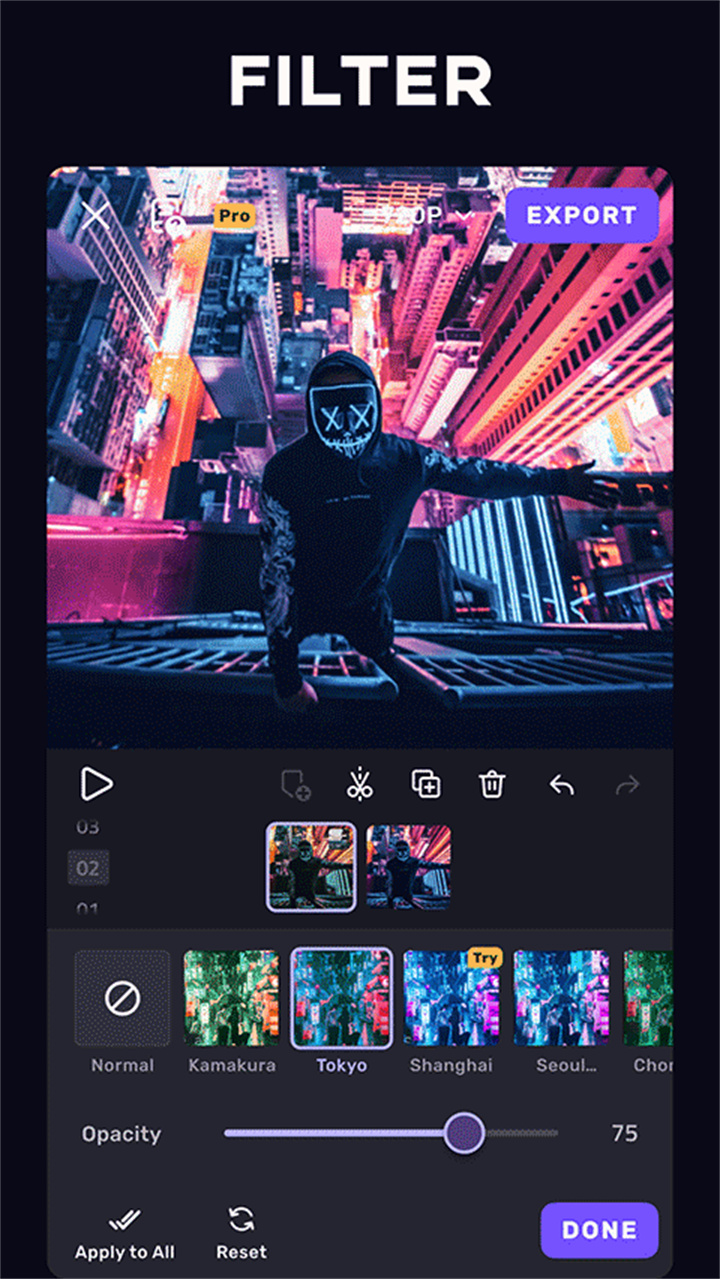Click the add marker icon
Screen dimensions: 720x1279
pos(295,786)
